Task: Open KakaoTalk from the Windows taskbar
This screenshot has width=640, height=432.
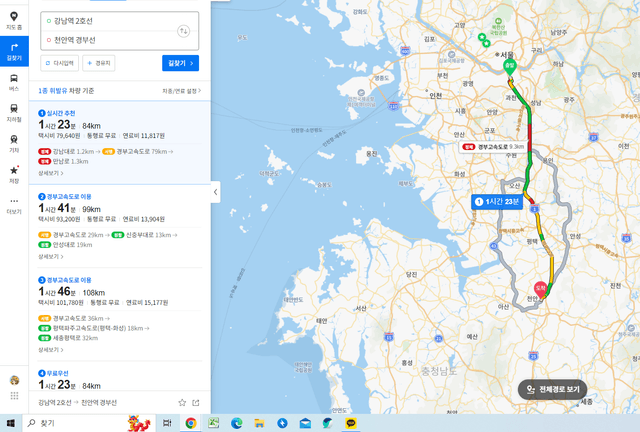Action: tap(350, 423)
